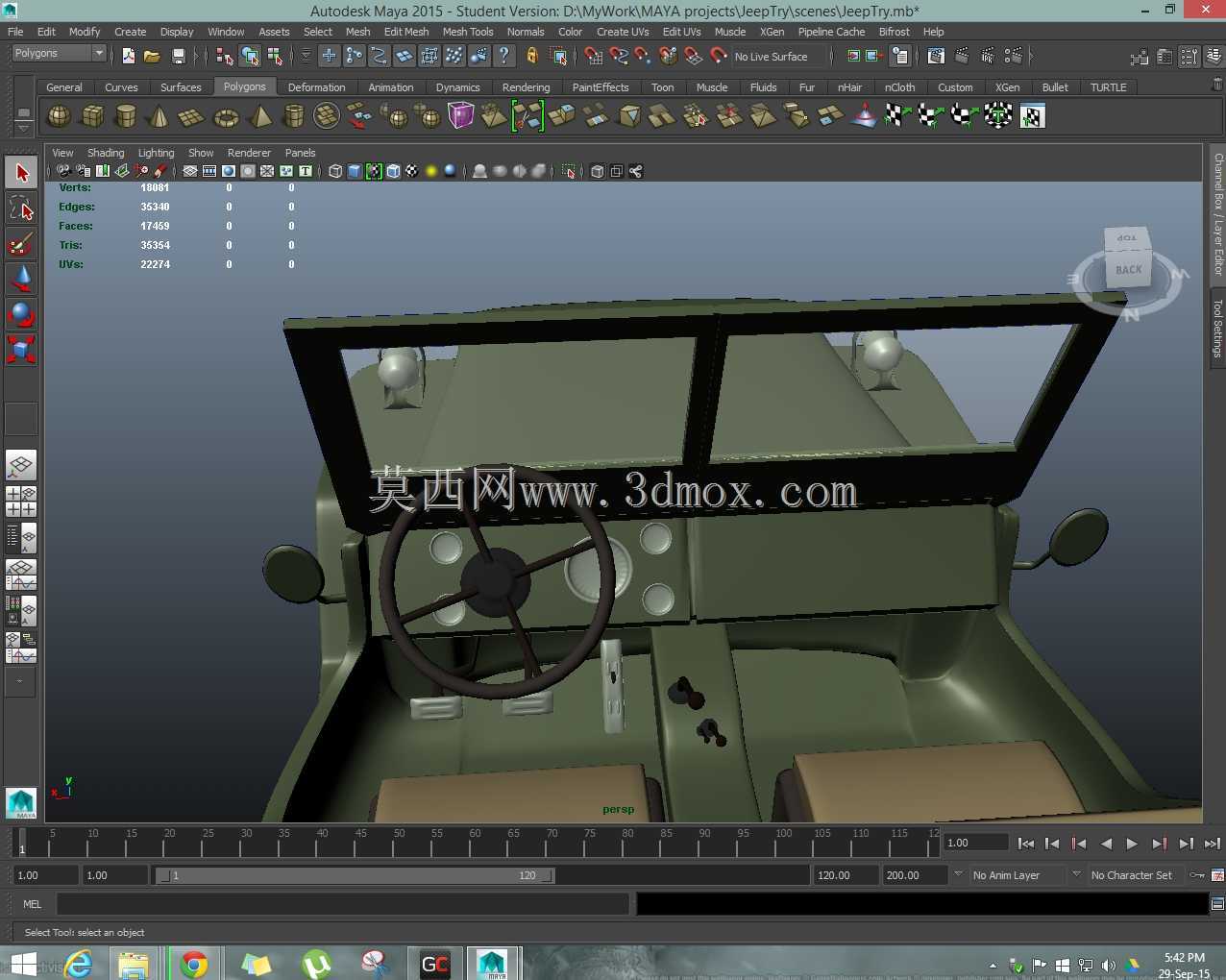Create a polygon plane from the shelf
This screenshot has height=980, width=1226.
[x=192, y=116]
